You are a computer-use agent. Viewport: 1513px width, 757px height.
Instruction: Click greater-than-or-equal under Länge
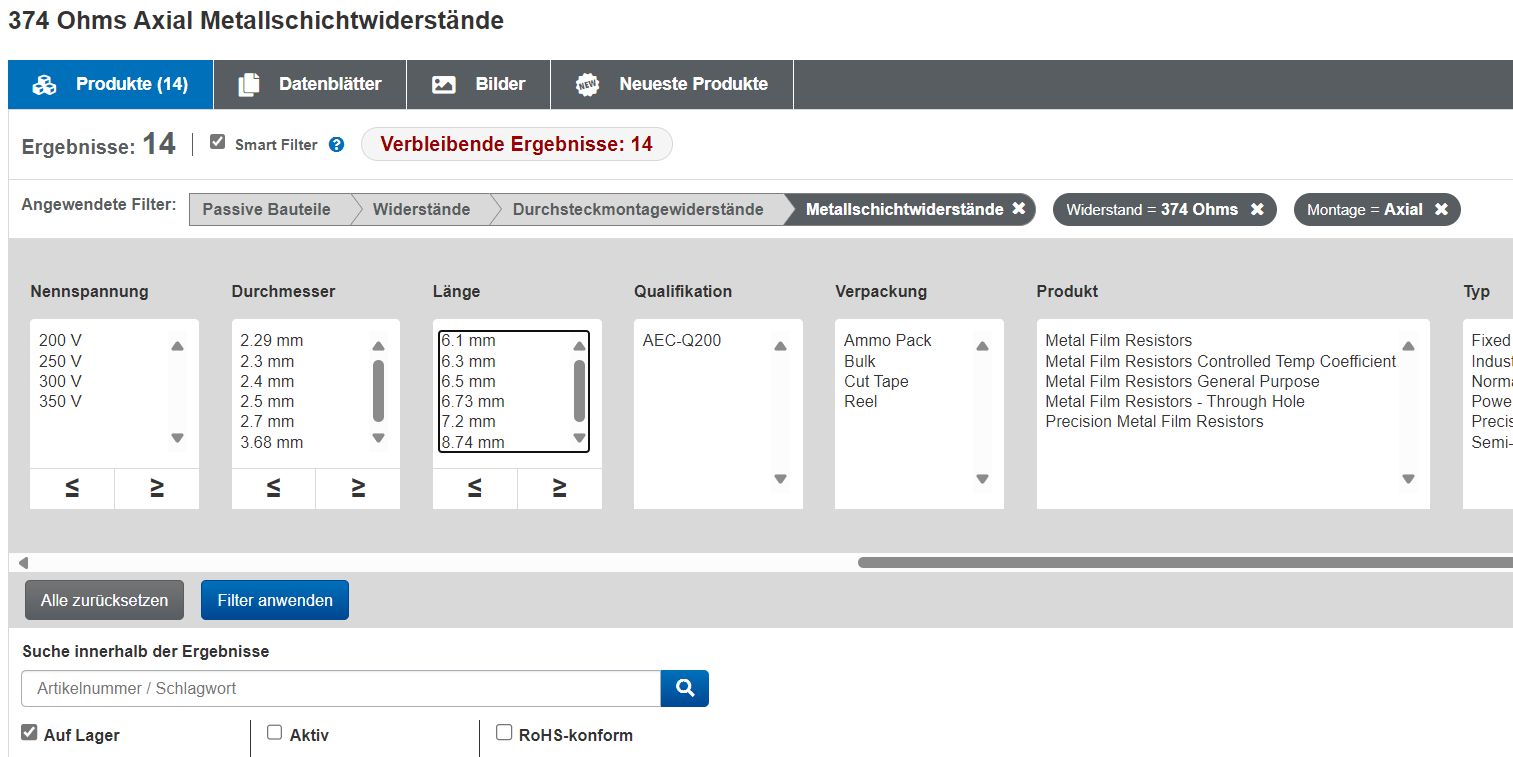coord(560,488)
